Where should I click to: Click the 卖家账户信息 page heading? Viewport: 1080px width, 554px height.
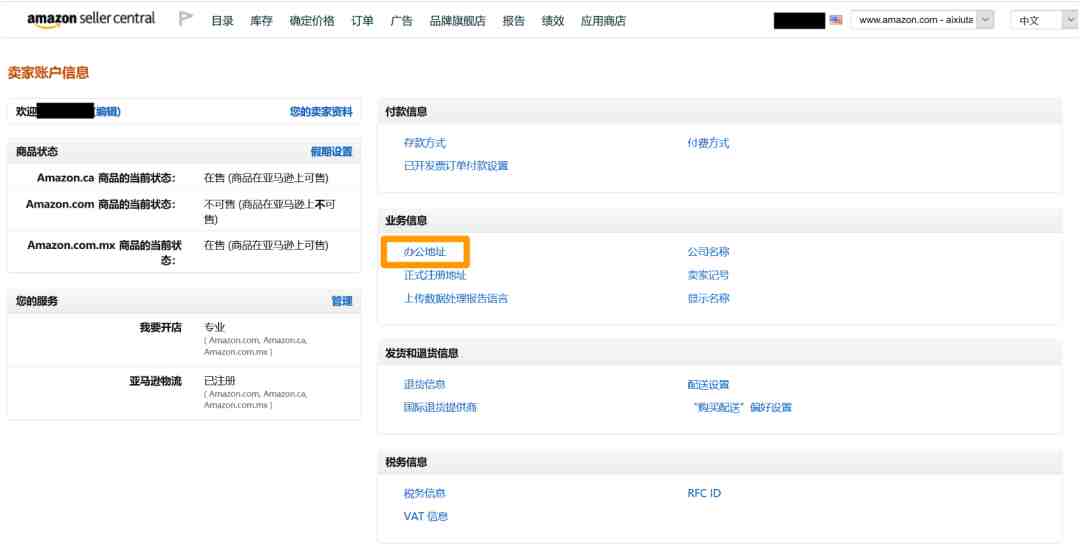coord(48,72)
